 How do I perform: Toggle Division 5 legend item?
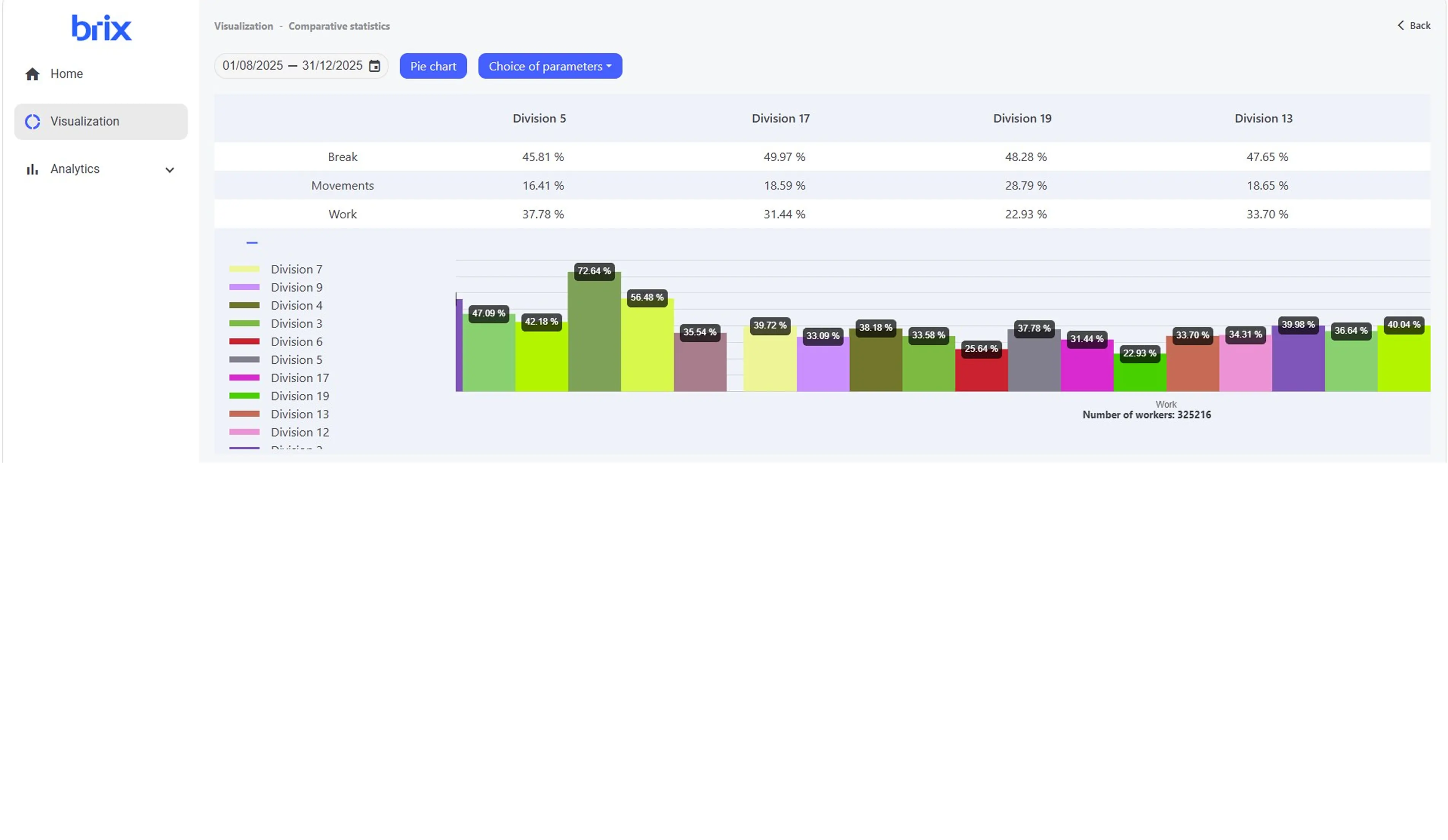pyautogui.click(x=276, y=360)
